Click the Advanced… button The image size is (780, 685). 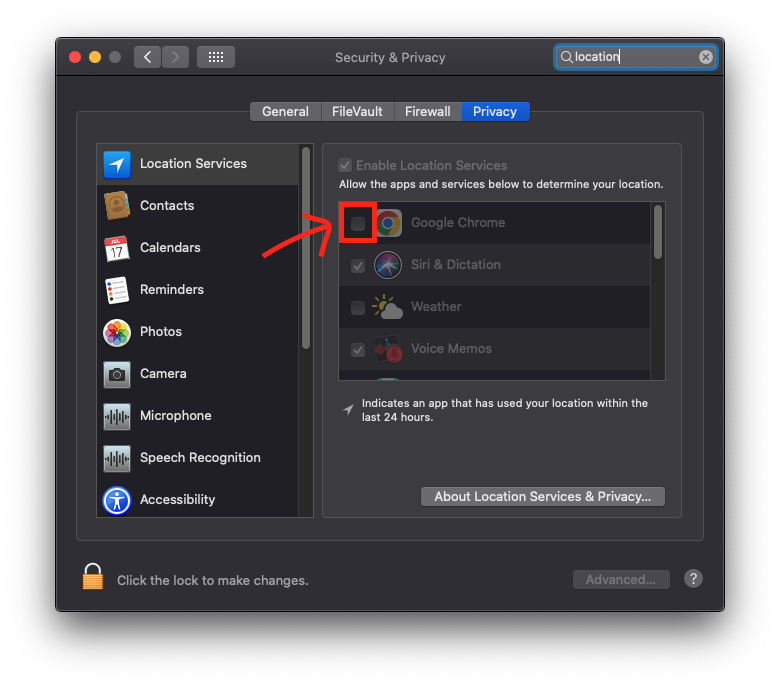click(x=621, y=580)
